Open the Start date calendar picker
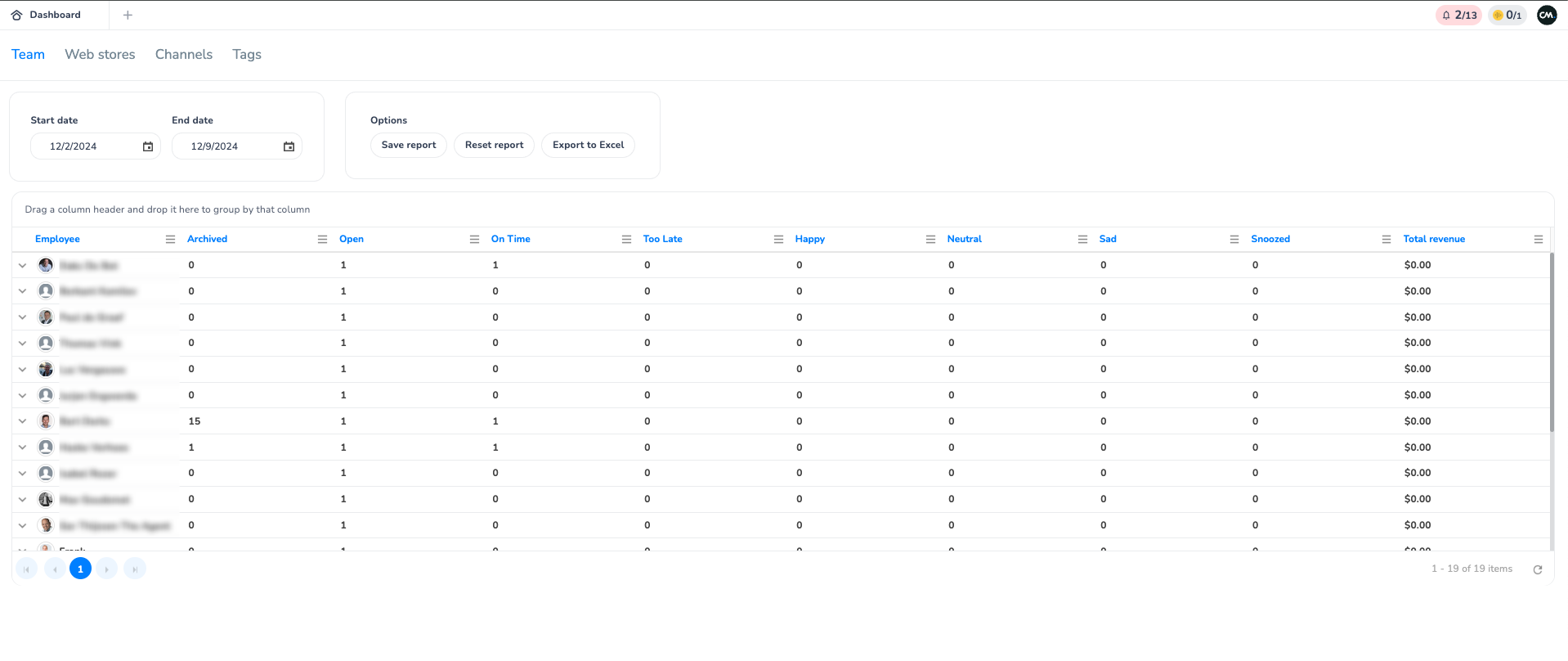Image resolution: width=1568 pixels, height=661 pixels. 148,146
